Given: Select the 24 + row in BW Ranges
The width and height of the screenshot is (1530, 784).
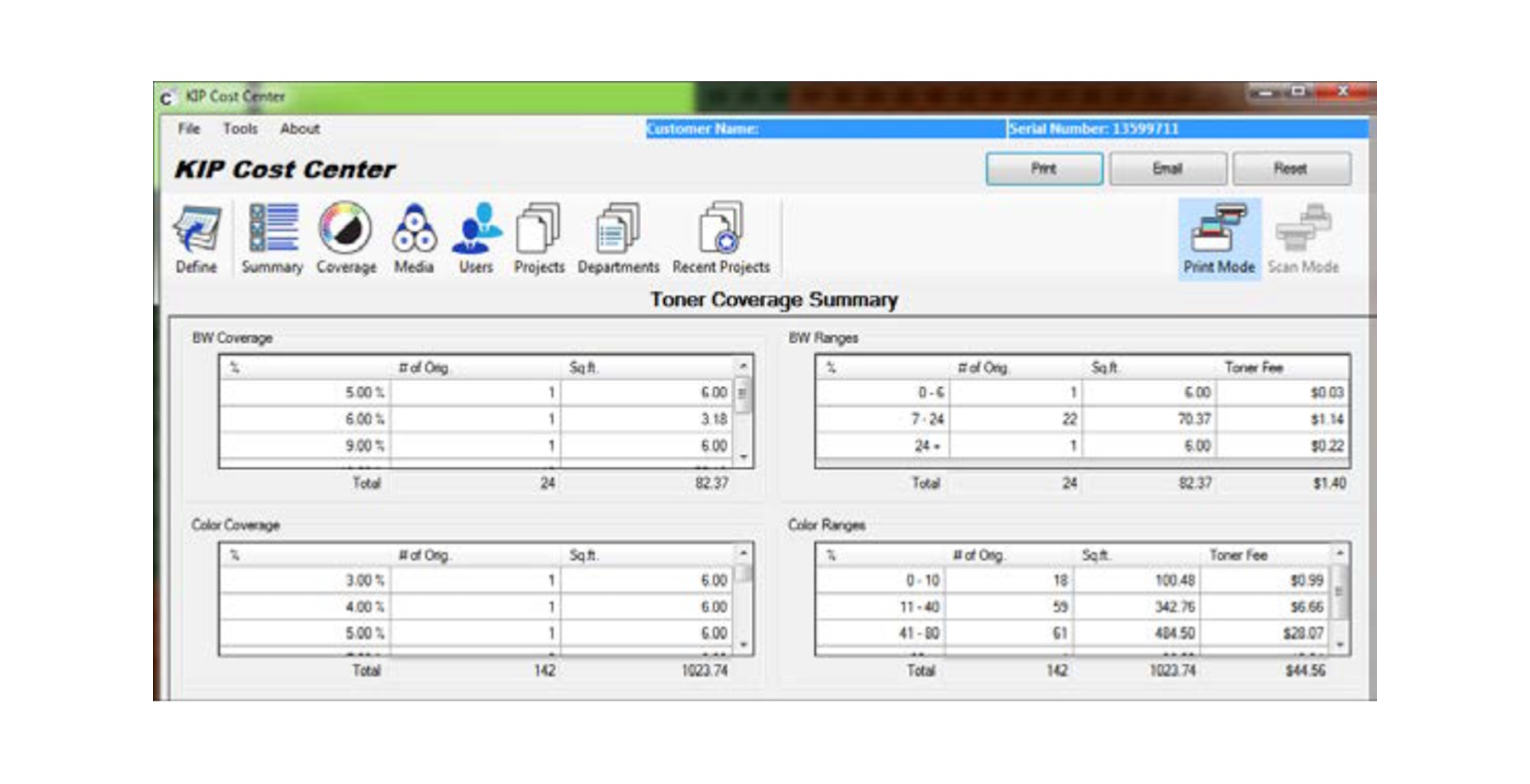Looking at the screenshot, I should point(1082,446).
